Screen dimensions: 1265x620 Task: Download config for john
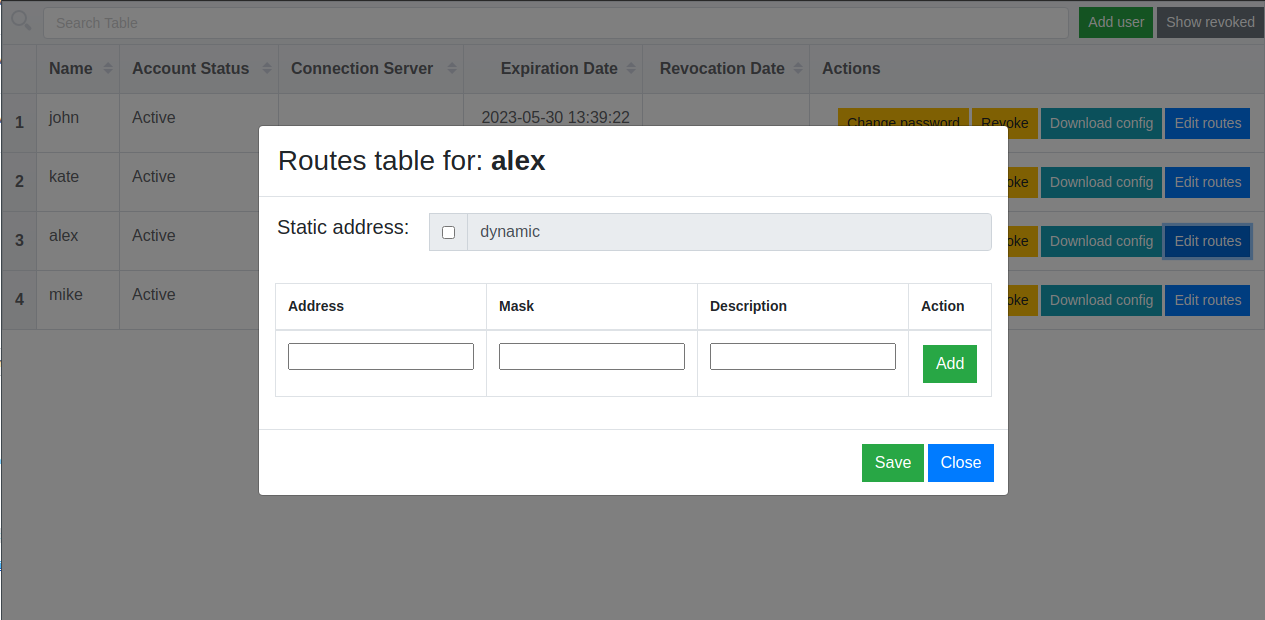[1101, 123]
